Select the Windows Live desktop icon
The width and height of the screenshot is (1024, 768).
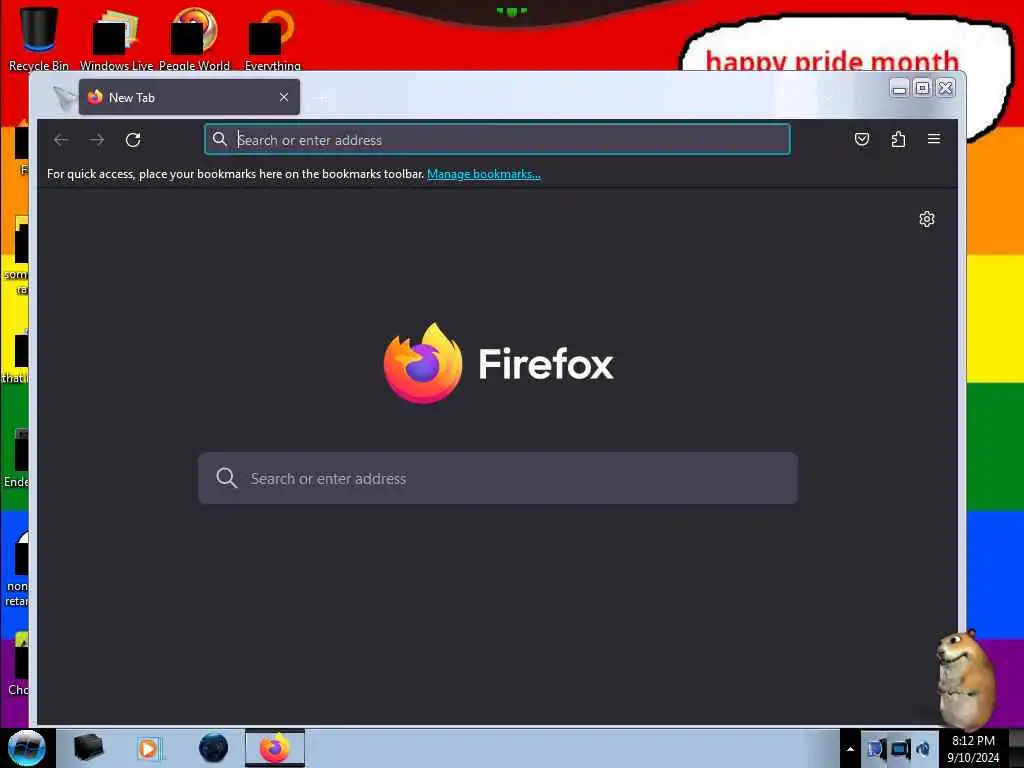116,38
